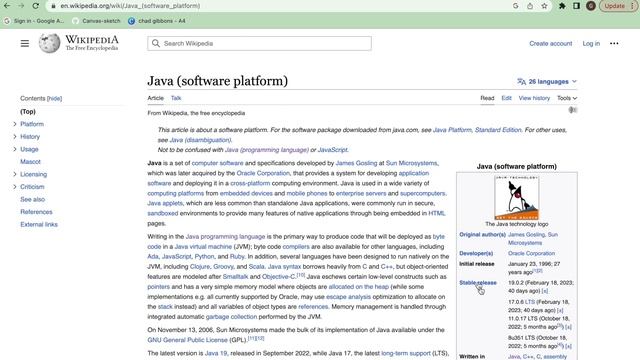The width and height of the screenshot is (640, 360).
Task: Open the Java (programming language) link
Action: point(267,150)
